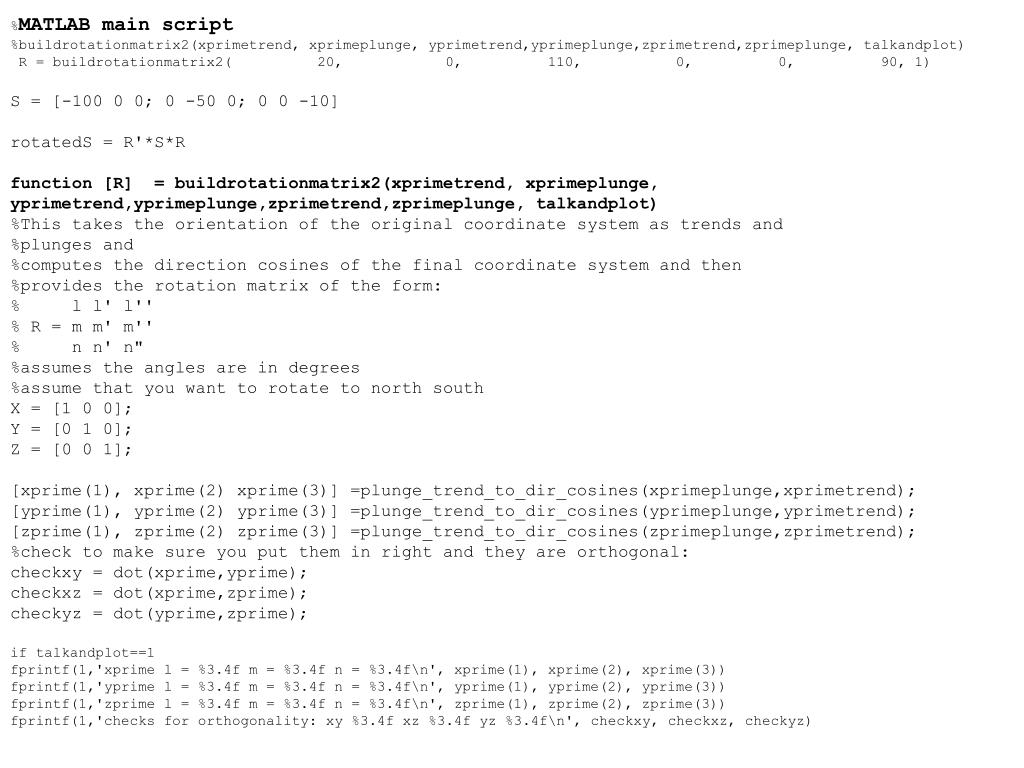Click the zprime plunge_trend_to_dir_cosines call line
Screen dimensions: 1024x768
coord(464,532)
